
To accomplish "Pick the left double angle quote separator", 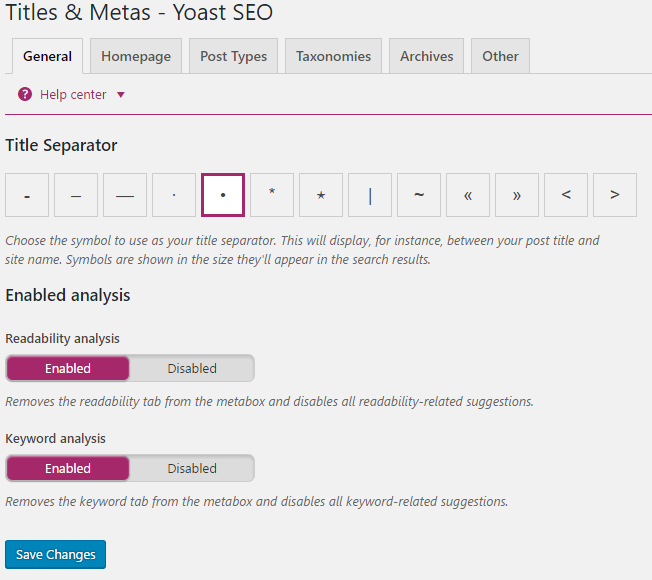I will [x=468, y=195].
